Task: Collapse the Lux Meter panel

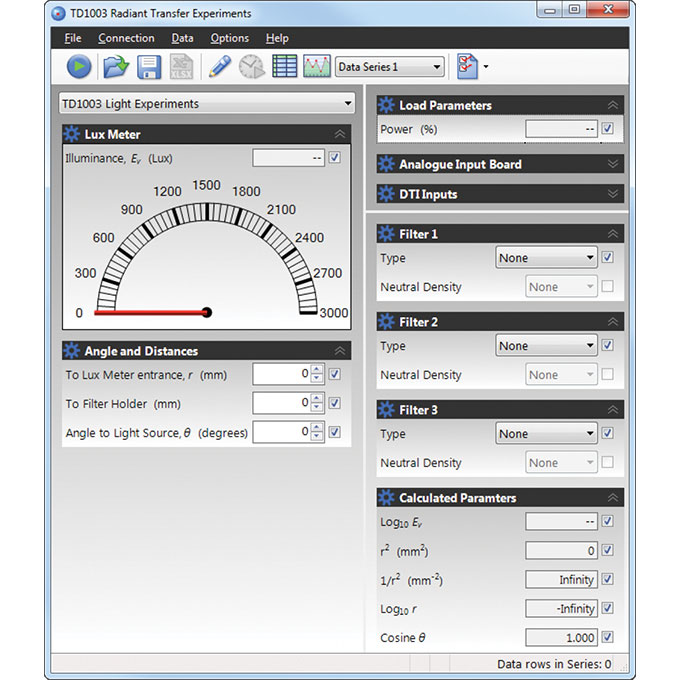Action: coord(340,134)
